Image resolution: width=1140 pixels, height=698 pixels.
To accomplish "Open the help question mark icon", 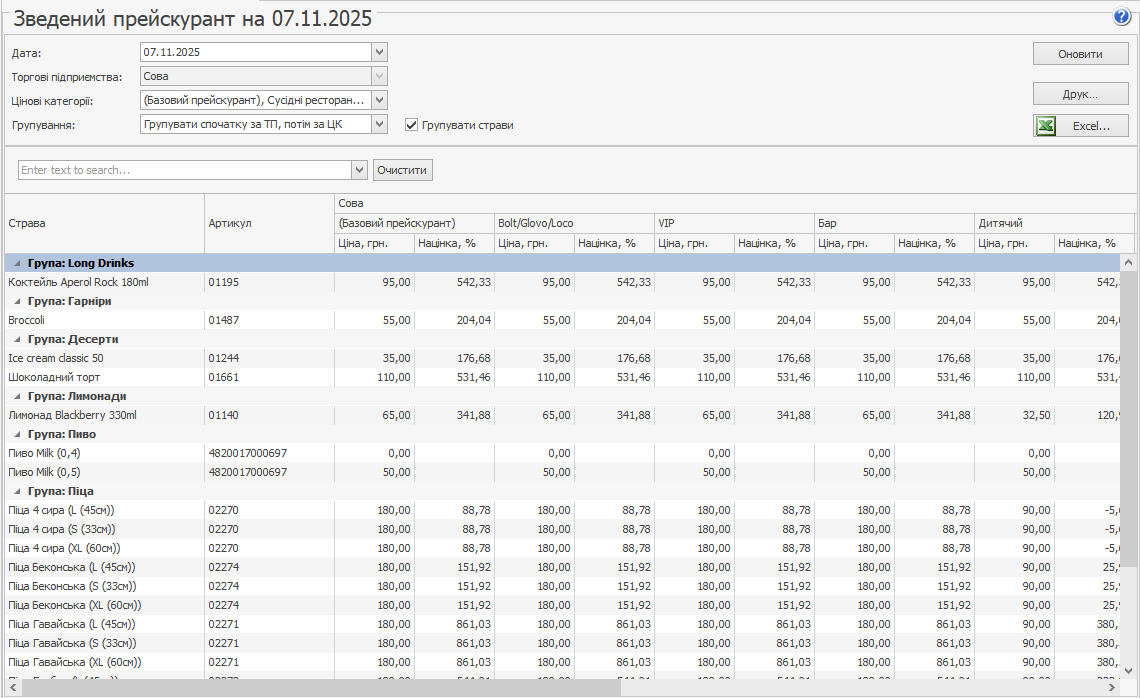I will coord(1121,17).
